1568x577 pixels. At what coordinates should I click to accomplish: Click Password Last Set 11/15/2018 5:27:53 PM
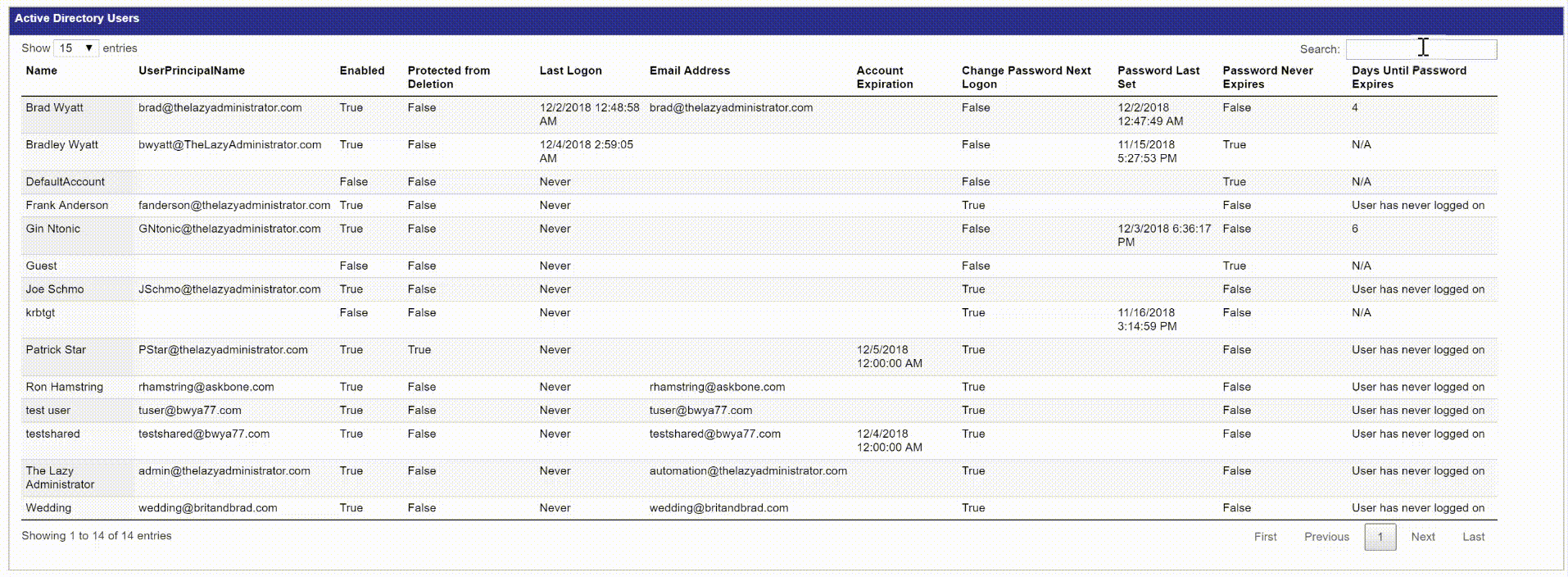(1147, 152)
